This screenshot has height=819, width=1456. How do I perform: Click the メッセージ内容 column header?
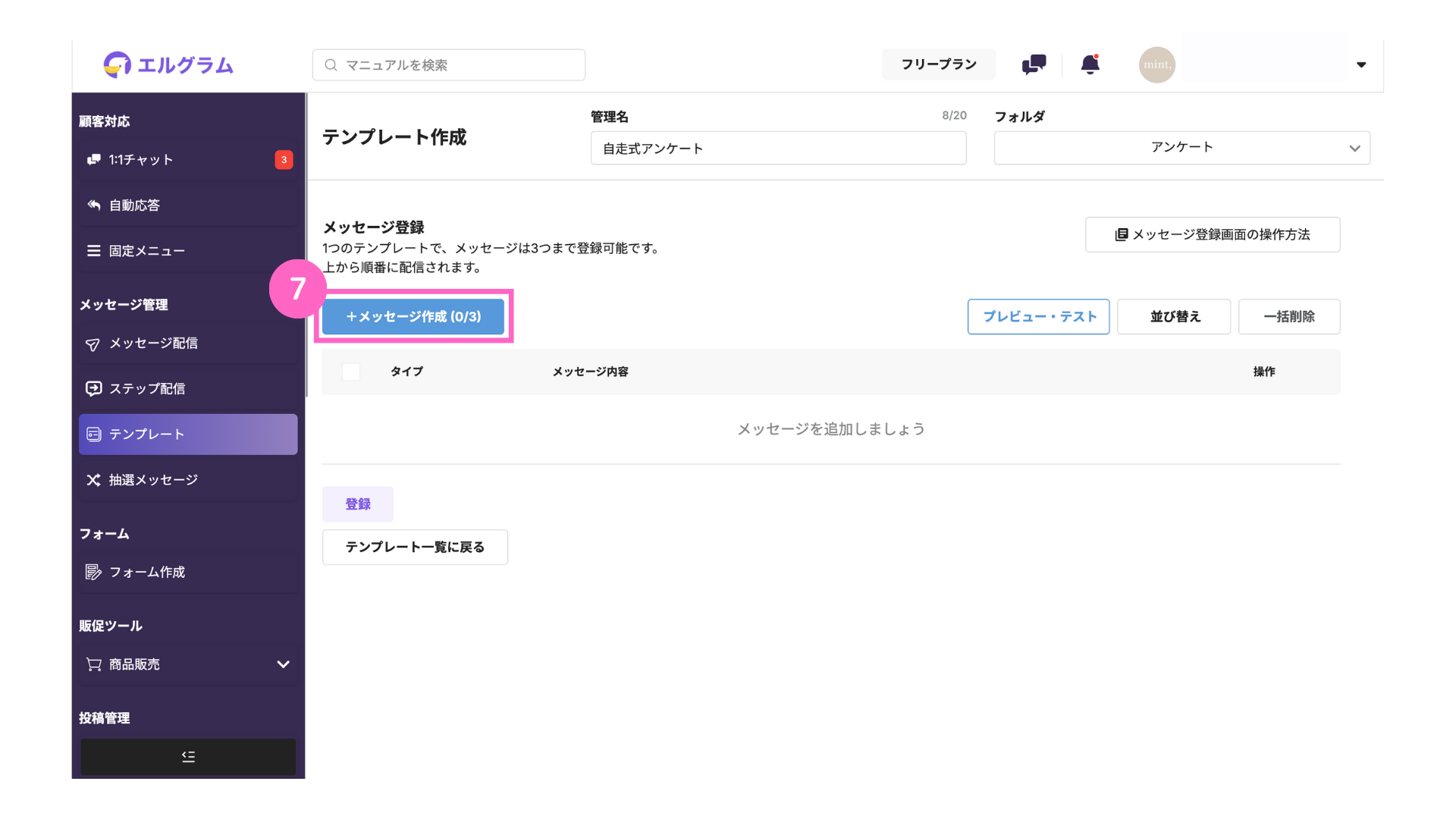[x=590, y=372]
